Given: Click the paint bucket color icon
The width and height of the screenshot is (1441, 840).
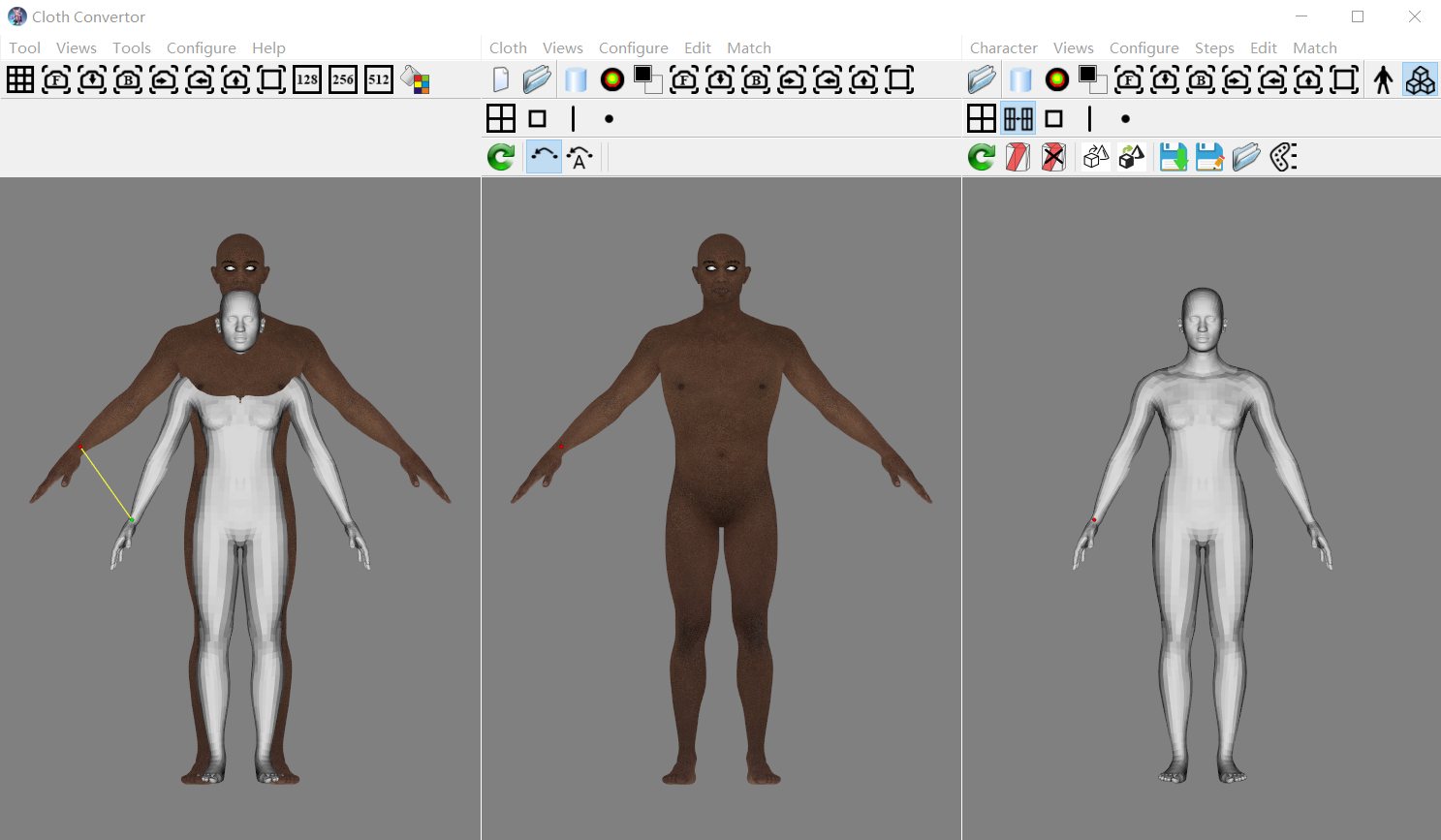Looking at the screenshot, I should [x=416, y=79].
